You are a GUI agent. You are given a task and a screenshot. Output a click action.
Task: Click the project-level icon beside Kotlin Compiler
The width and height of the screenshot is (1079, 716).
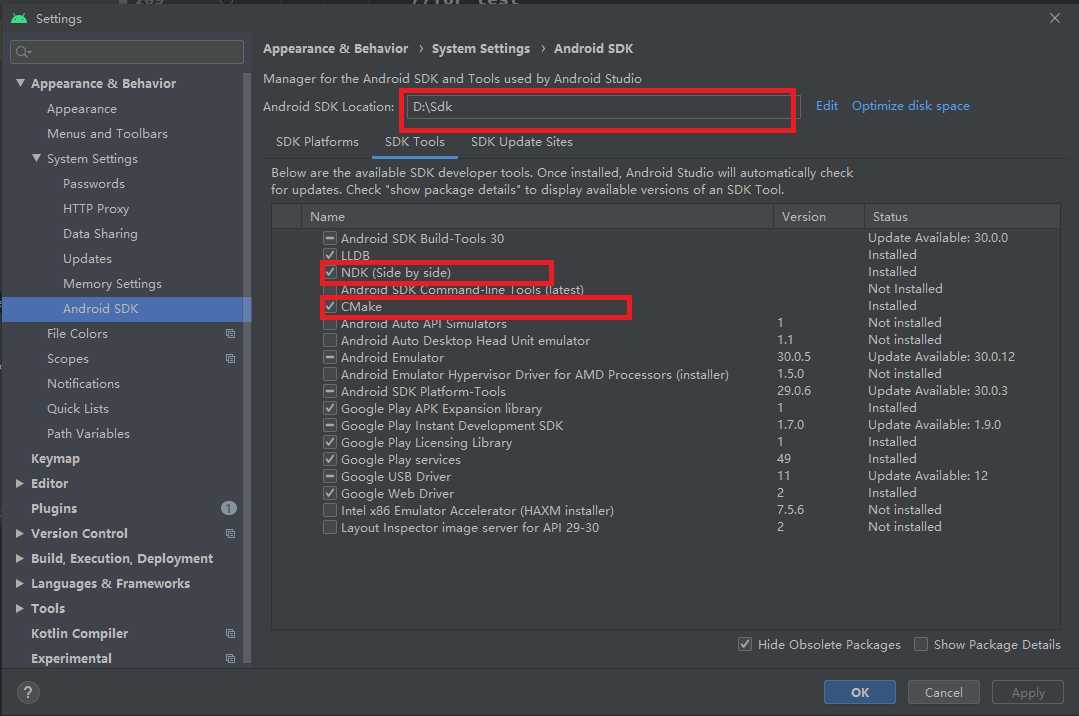pyautogui.click(x=231, y=633)
